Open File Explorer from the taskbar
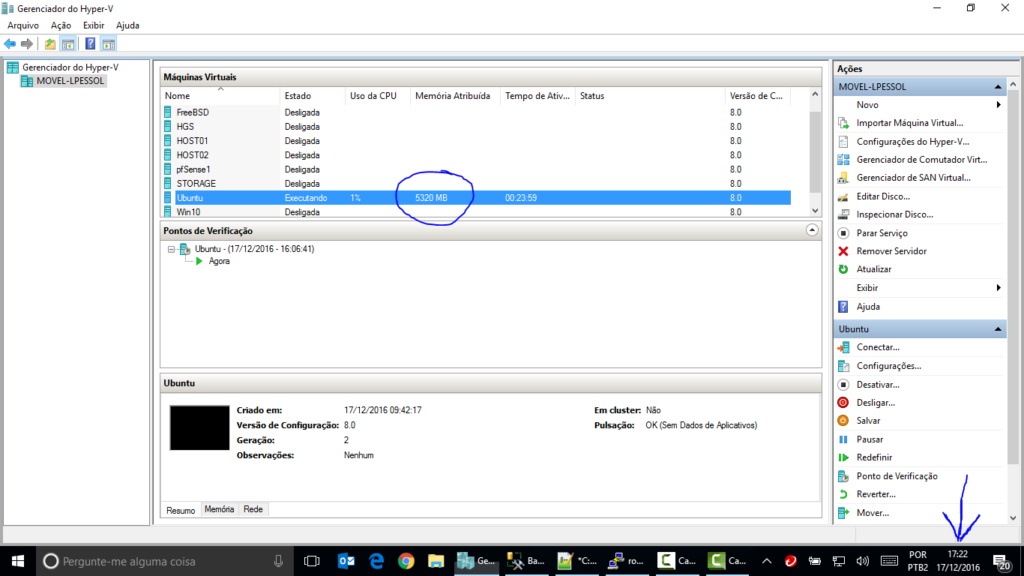 (x=436, y=561)
